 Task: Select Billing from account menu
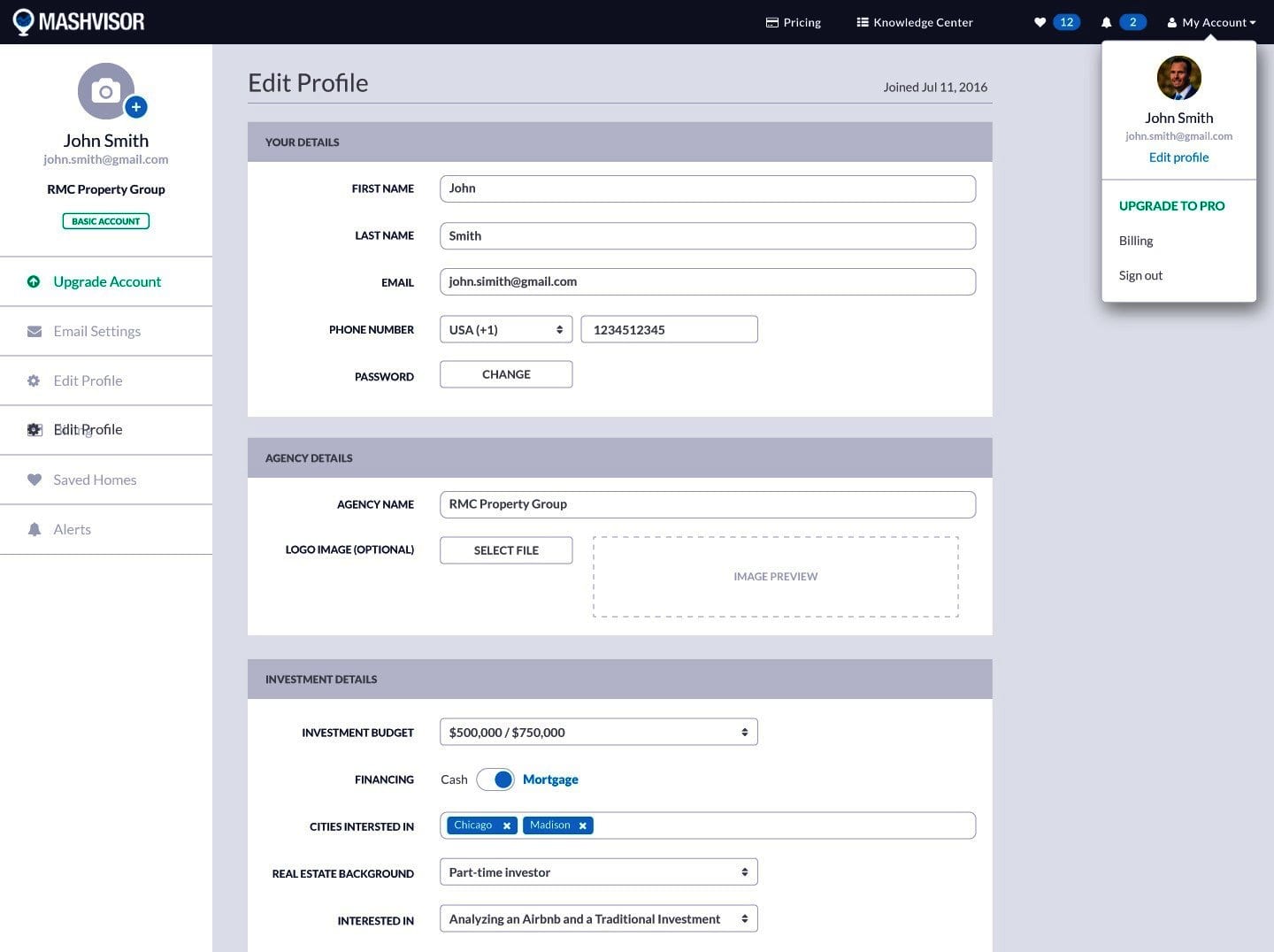point(1136,241)
